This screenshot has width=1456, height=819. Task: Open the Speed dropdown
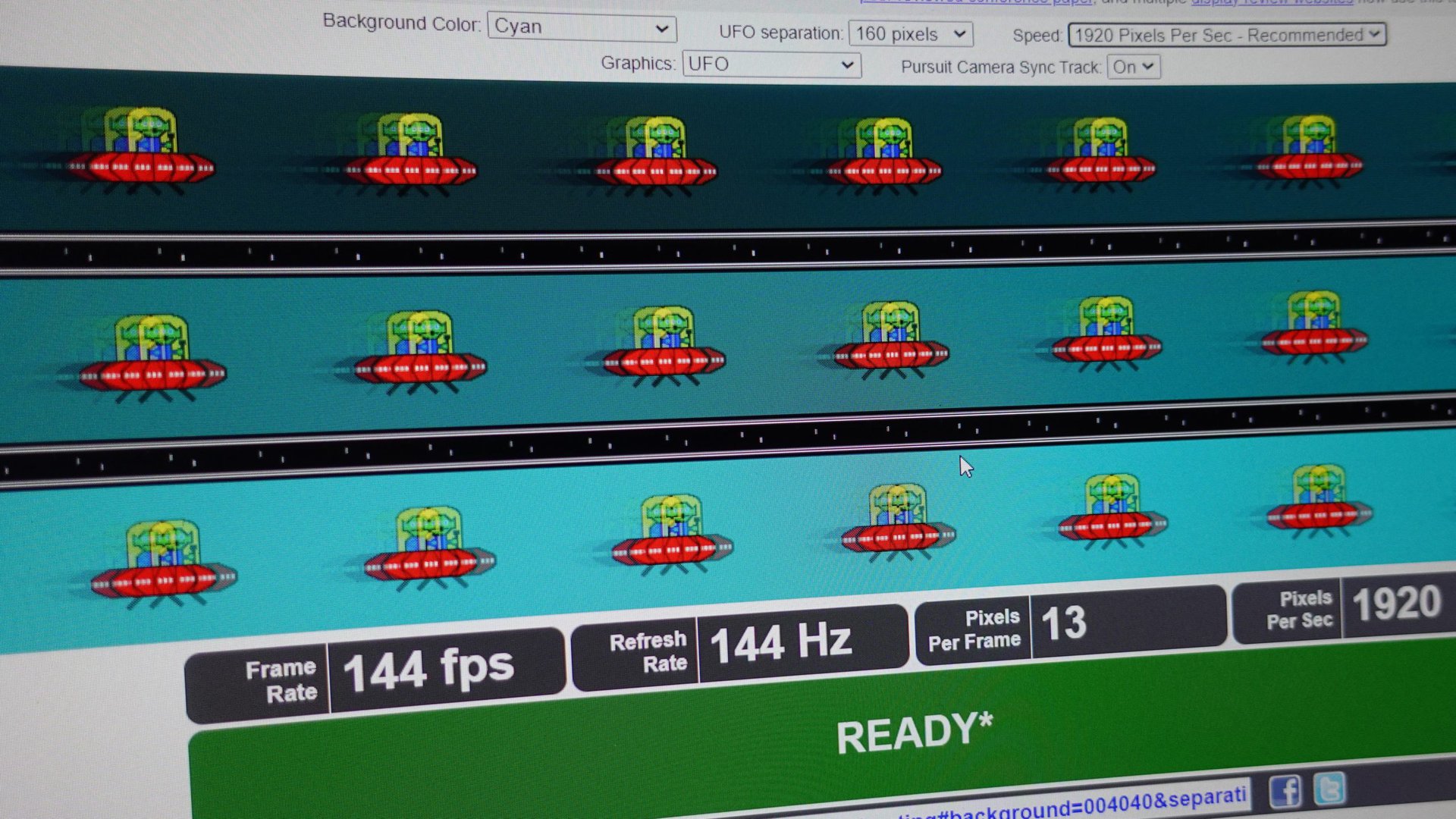coord(1226,35)
